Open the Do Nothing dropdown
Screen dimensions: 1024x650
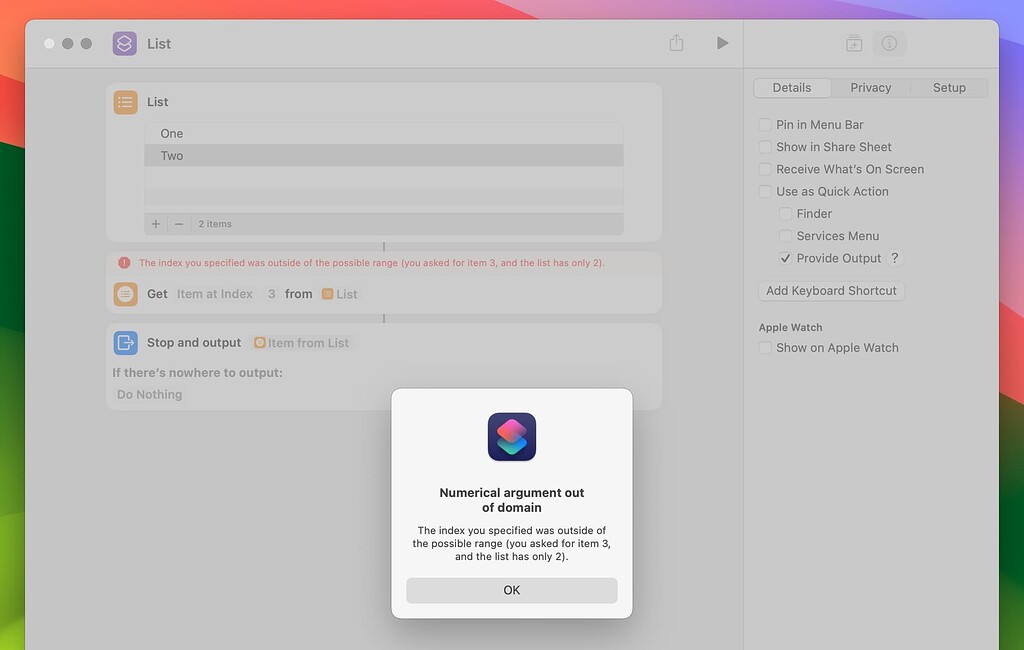tap(149, 394)
